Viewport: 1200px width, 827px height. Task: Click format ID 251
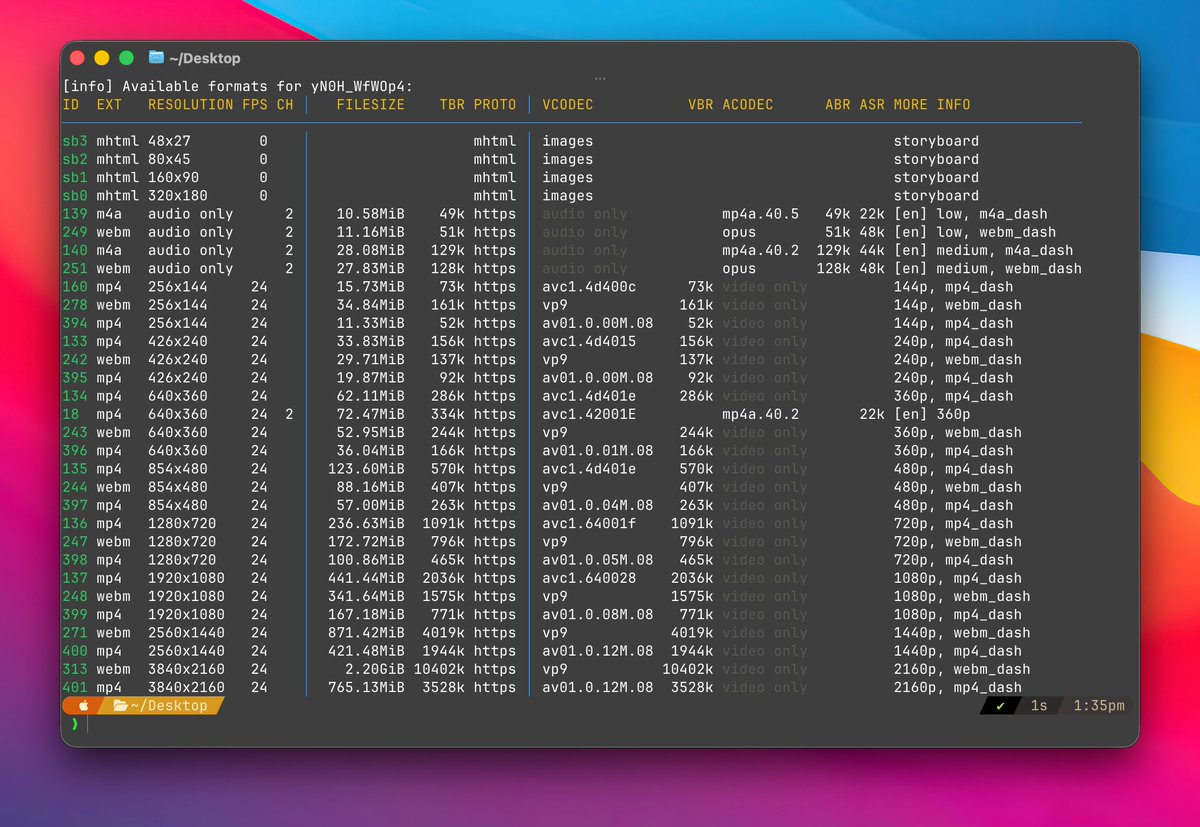tap(75, 269)
